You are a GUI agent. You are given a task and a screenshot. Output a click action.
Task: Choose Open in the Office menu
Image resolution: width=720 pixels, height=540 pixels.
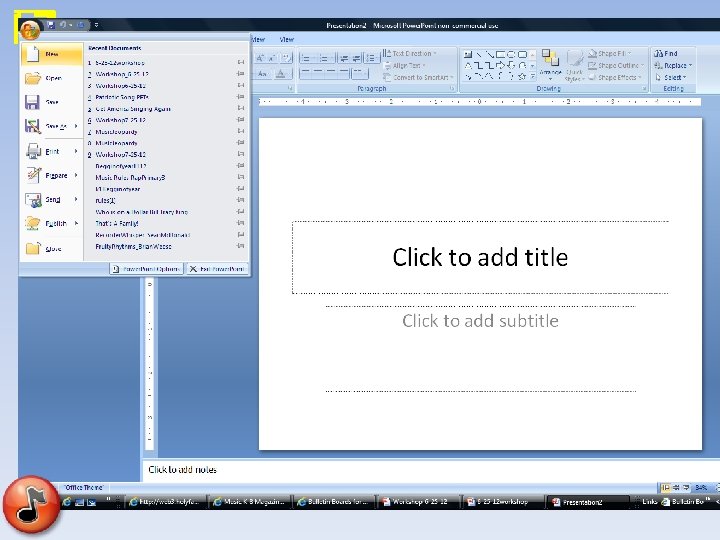click(52, 78)
